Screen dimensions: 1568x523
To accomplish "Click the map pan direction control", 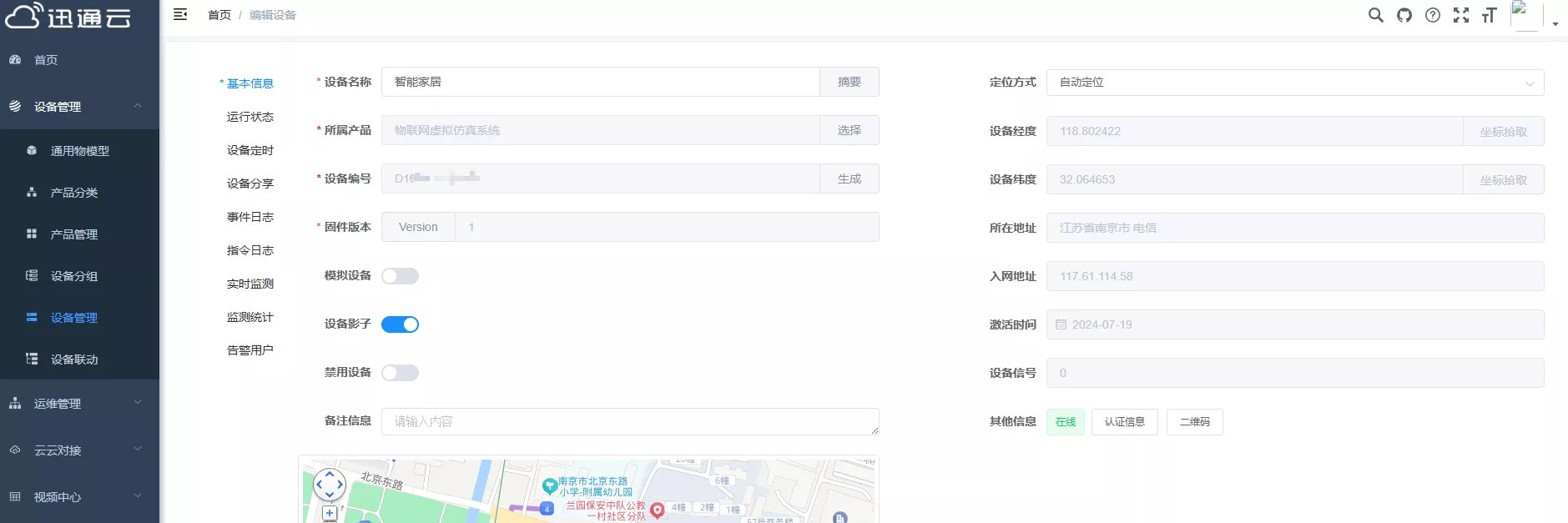I will pos(330,484).
